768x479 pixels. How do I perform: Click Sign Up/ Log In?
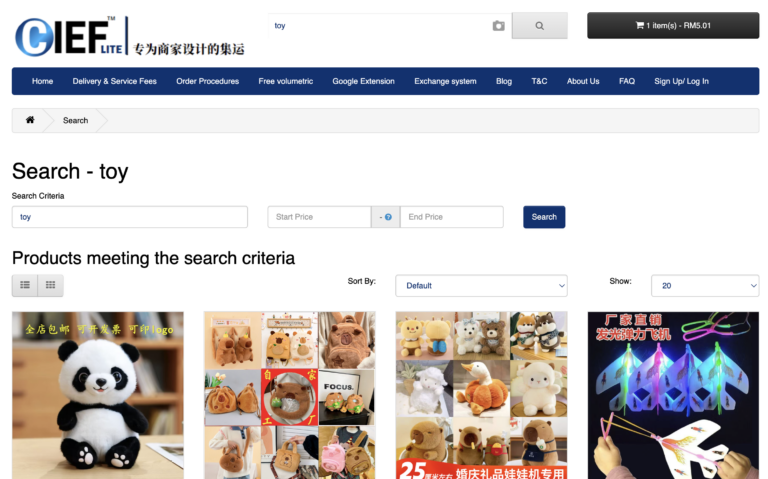coord(681,81)
